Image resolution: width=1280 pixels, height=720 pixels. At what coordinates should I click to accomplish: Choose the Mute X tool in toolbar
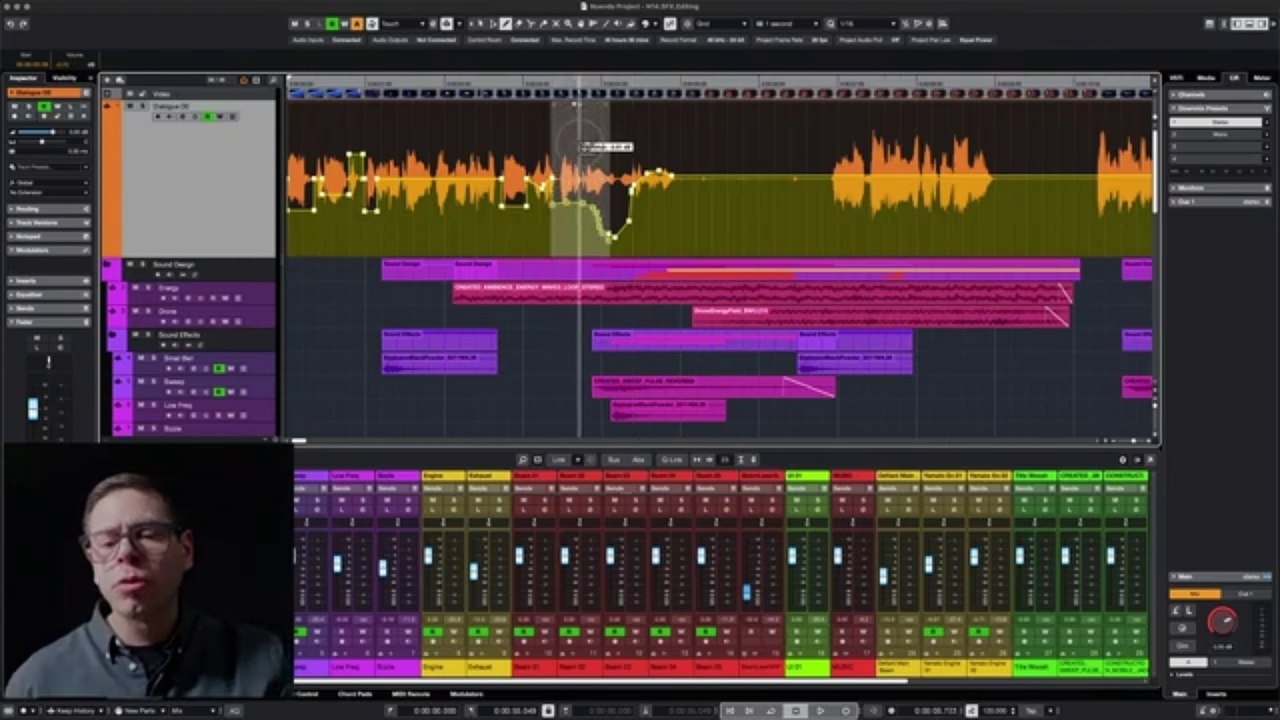pos(555,23)
